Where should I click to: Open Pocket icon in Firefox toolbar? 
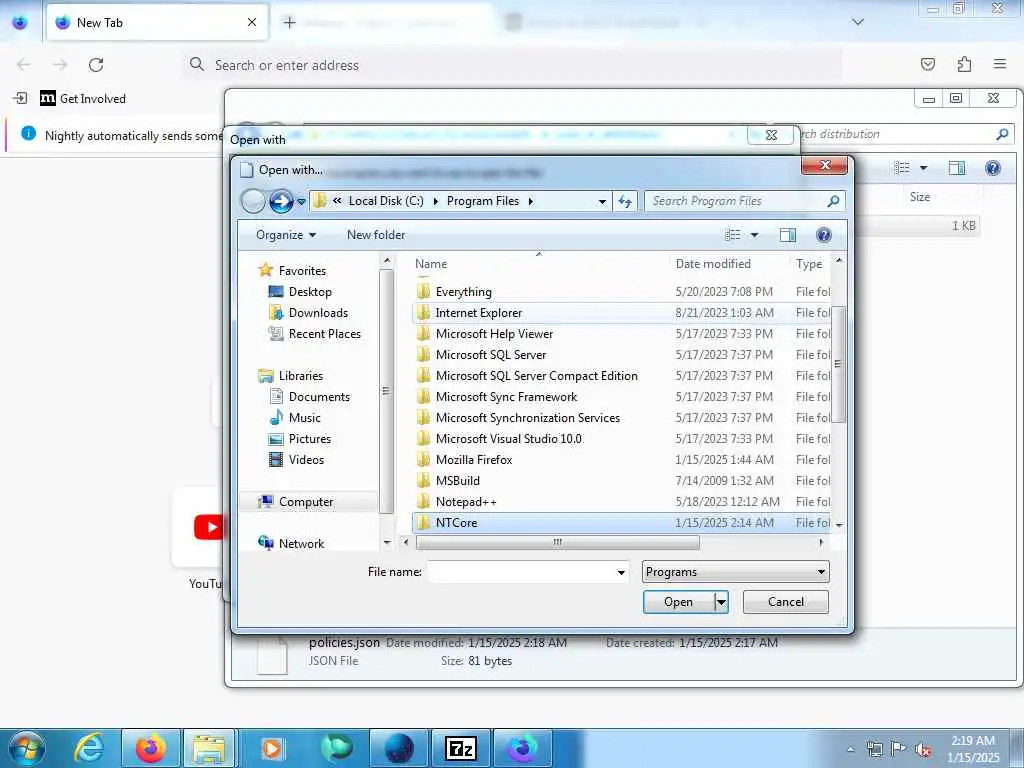(x=927, y=64)
